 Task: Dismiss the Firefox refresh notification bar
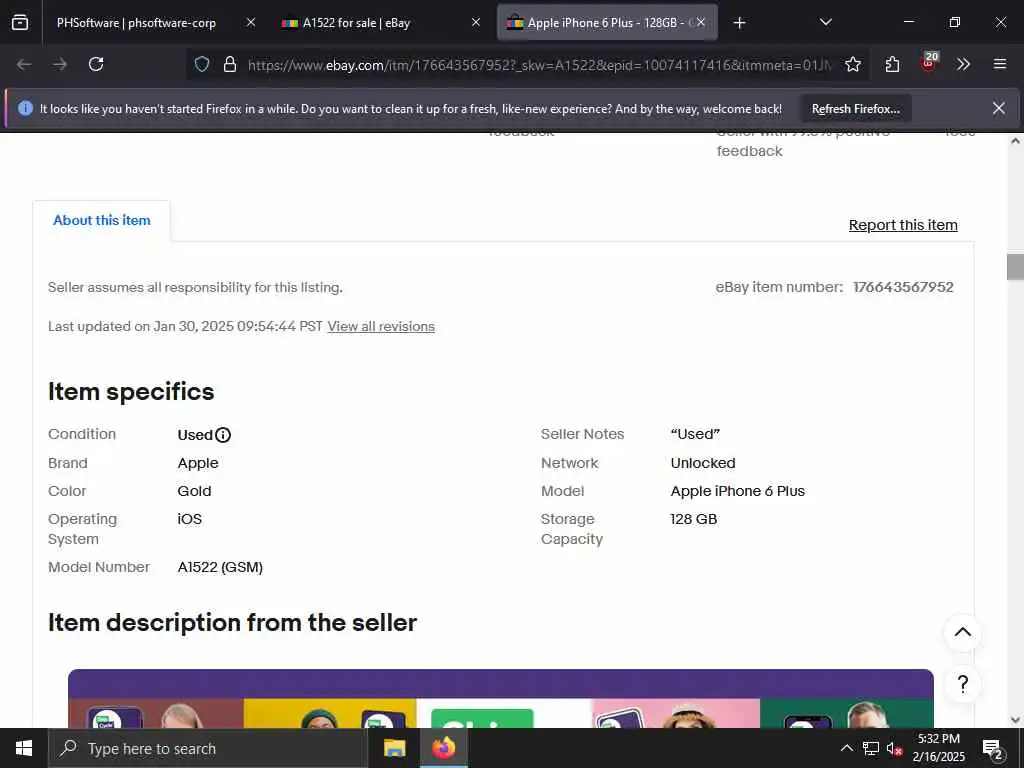999,108
